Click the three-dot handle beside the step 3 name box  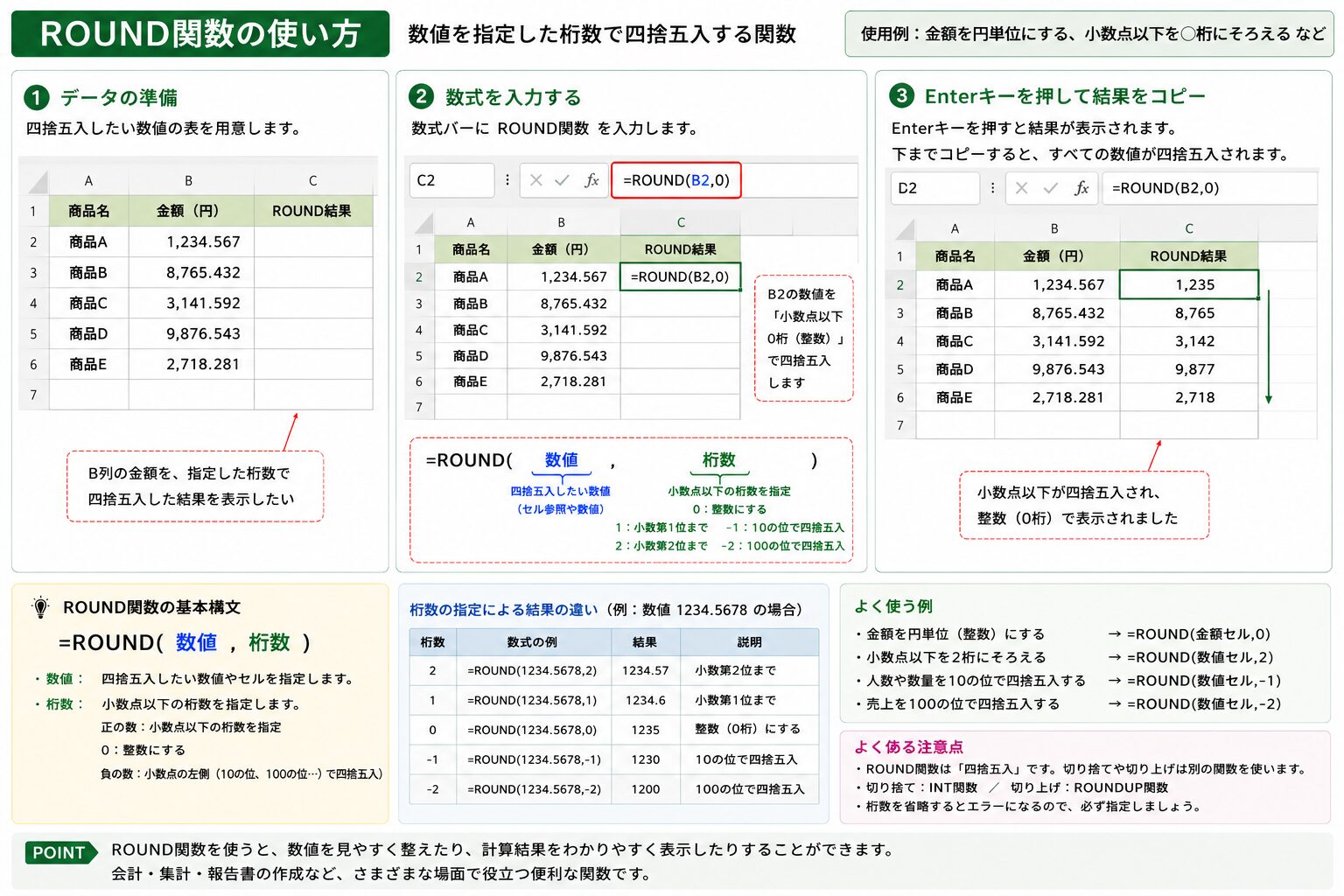[x=992, y=188]
